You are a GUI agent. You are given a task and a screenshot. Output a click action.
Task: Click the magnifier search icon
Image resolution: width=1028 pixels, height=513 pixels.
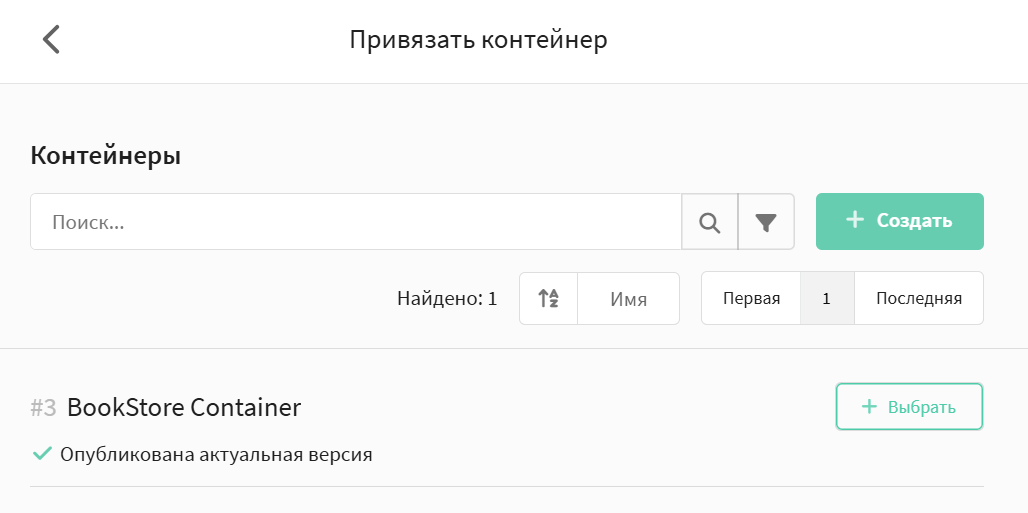coord(710,222)
